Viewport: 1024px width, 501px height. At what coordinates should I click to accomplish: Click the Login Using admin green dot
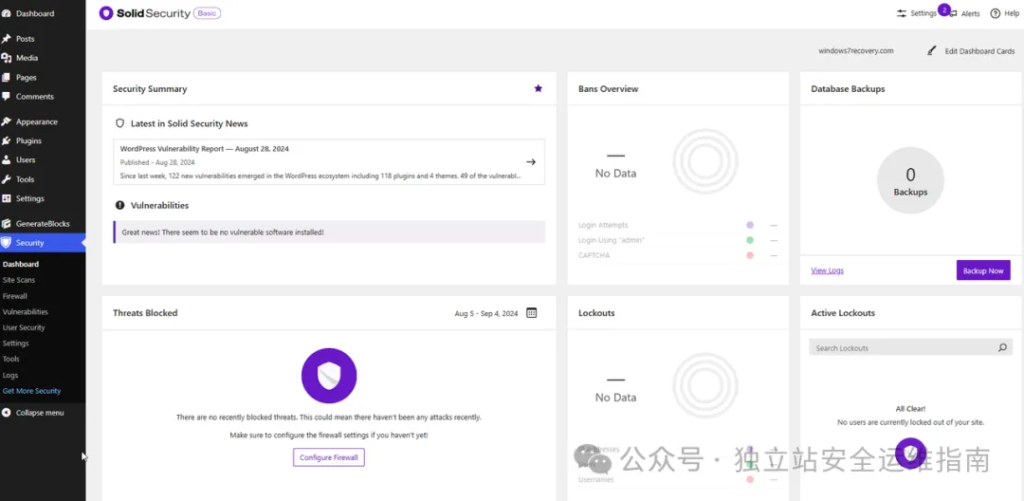750,240
